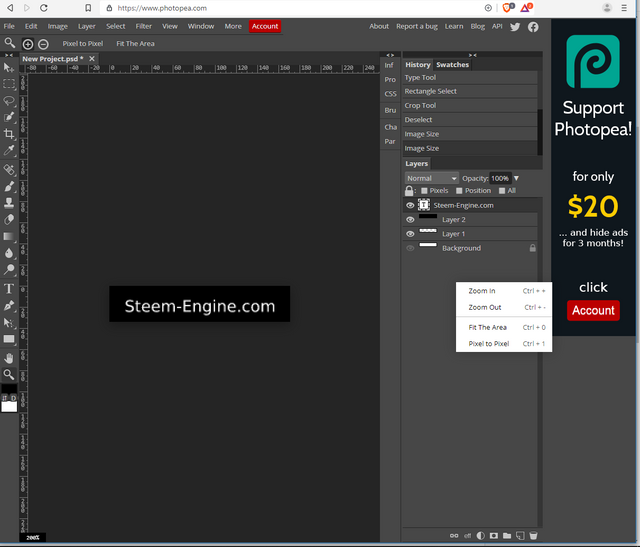
Task: Toggle lock All checkbox
Action: (502, 191)
